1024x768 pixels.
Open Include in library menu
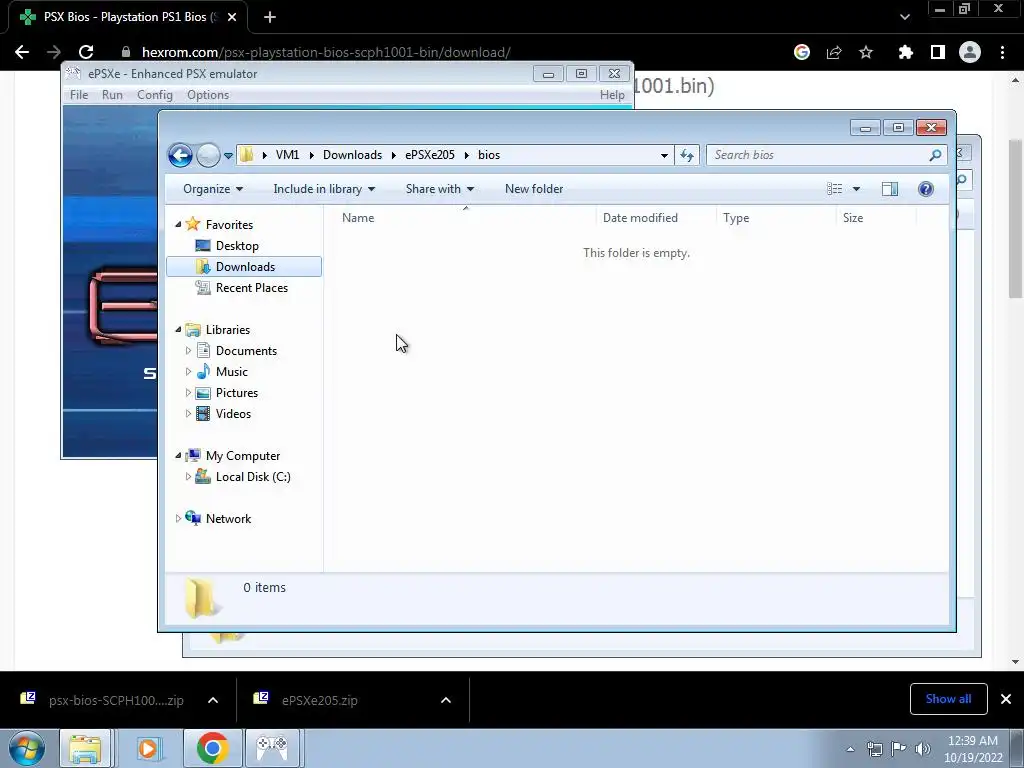(324, 189)
